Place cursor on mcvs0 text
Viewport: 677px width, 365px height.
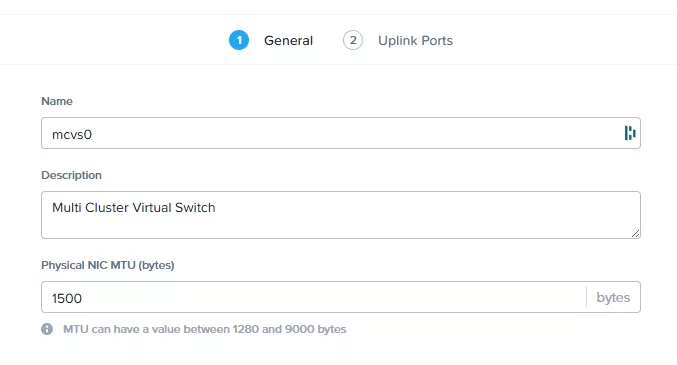[72, 135]
